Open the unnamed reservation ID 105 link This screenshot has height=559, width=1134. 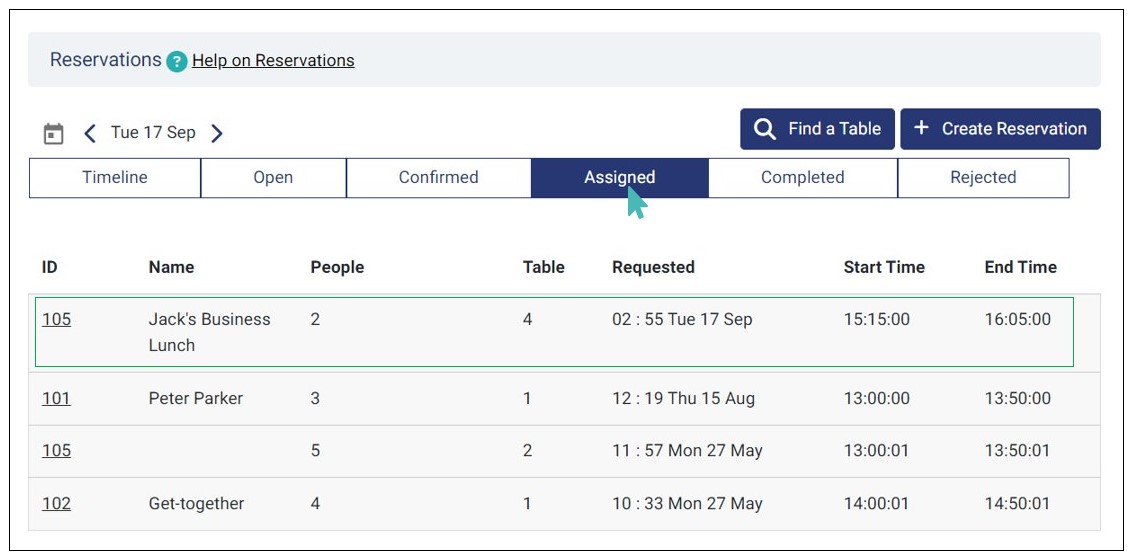click(56, 451)
